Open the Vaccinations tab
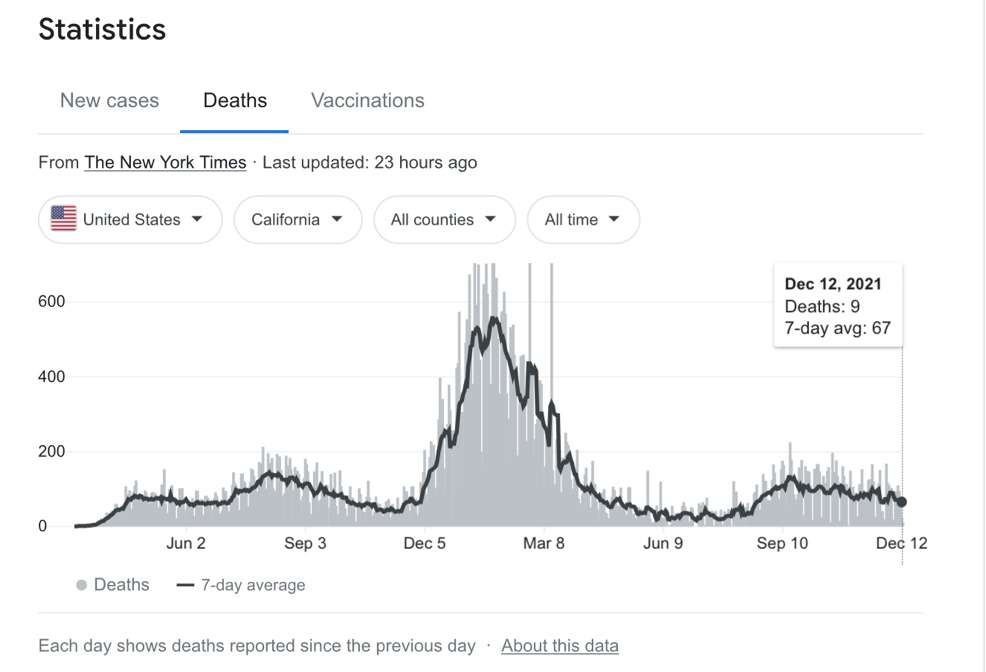986x672 pixels. click(368, 101)
